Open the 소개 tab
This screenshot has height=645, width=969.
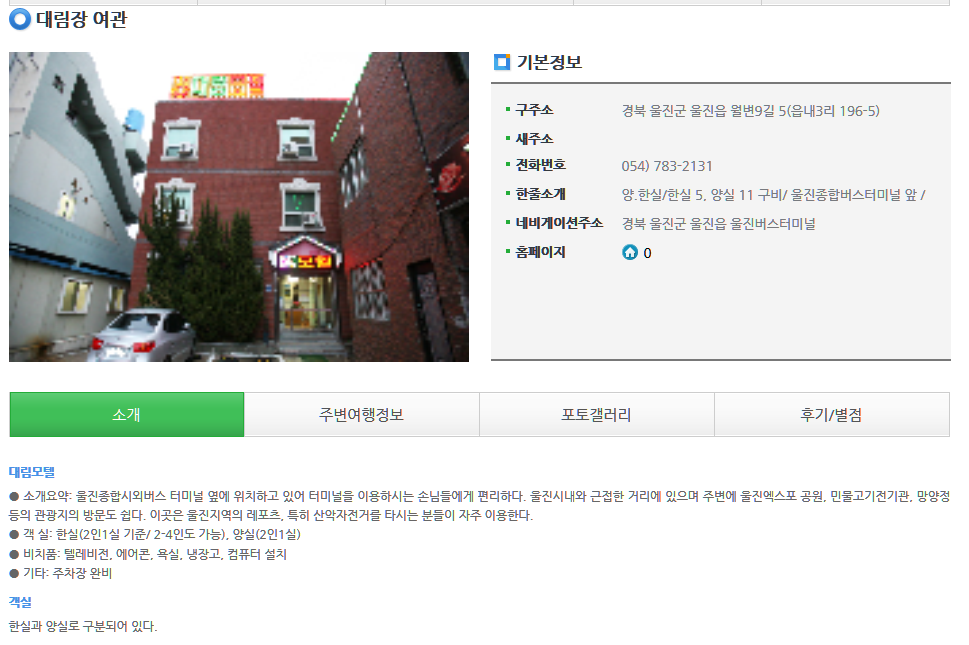[x=127, y=415]
